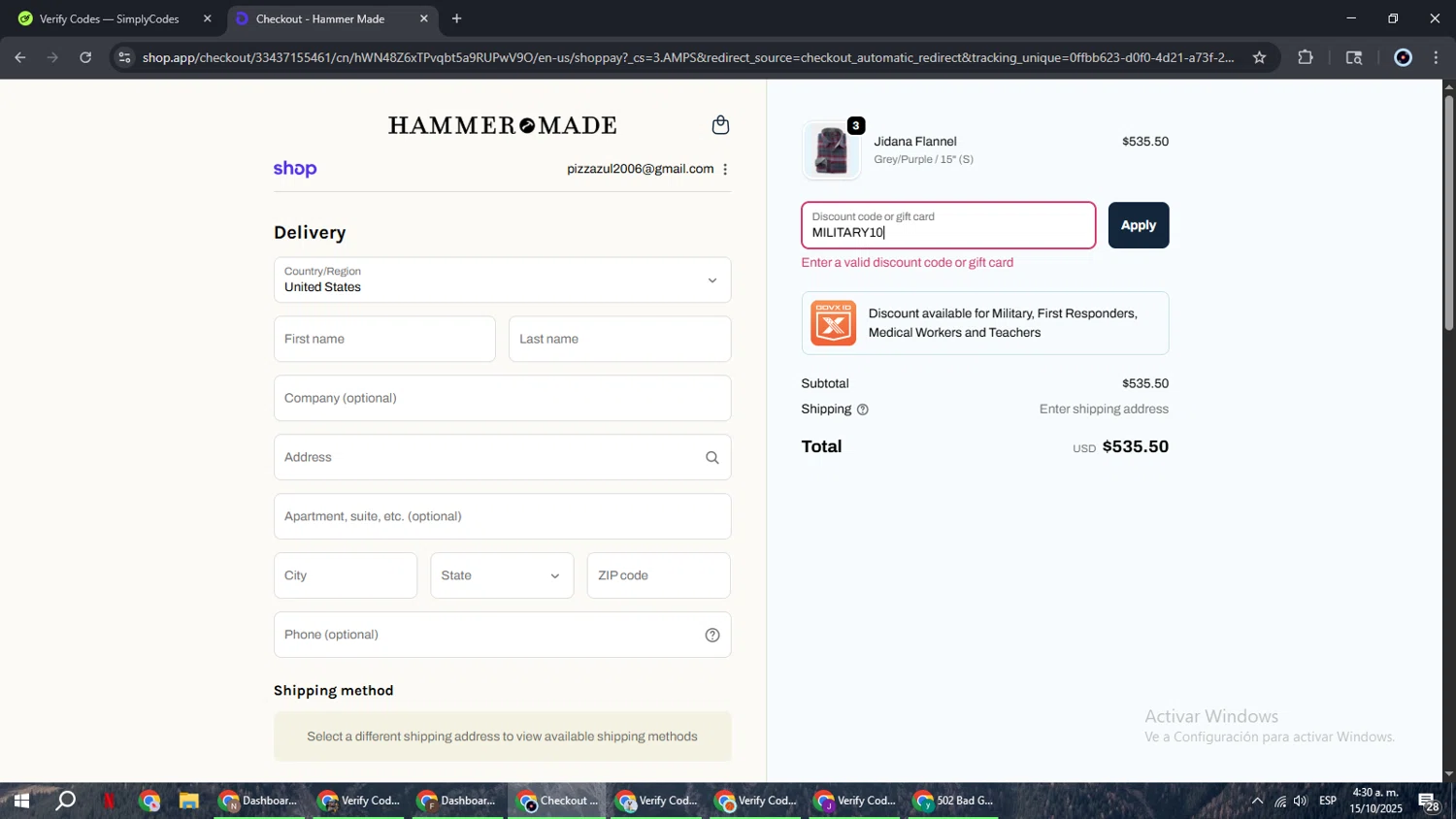The height and width of the screenshot is (819, 1456).
Task: Open first Dashboard taskbar window
Action: click(x=259, y=801)
